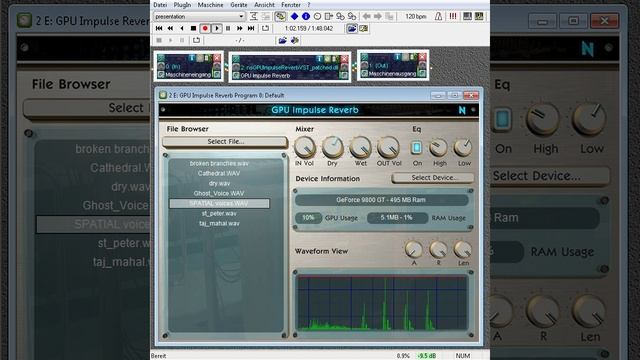Toggle the loop icon in the third toolbar row

[196, 40]
